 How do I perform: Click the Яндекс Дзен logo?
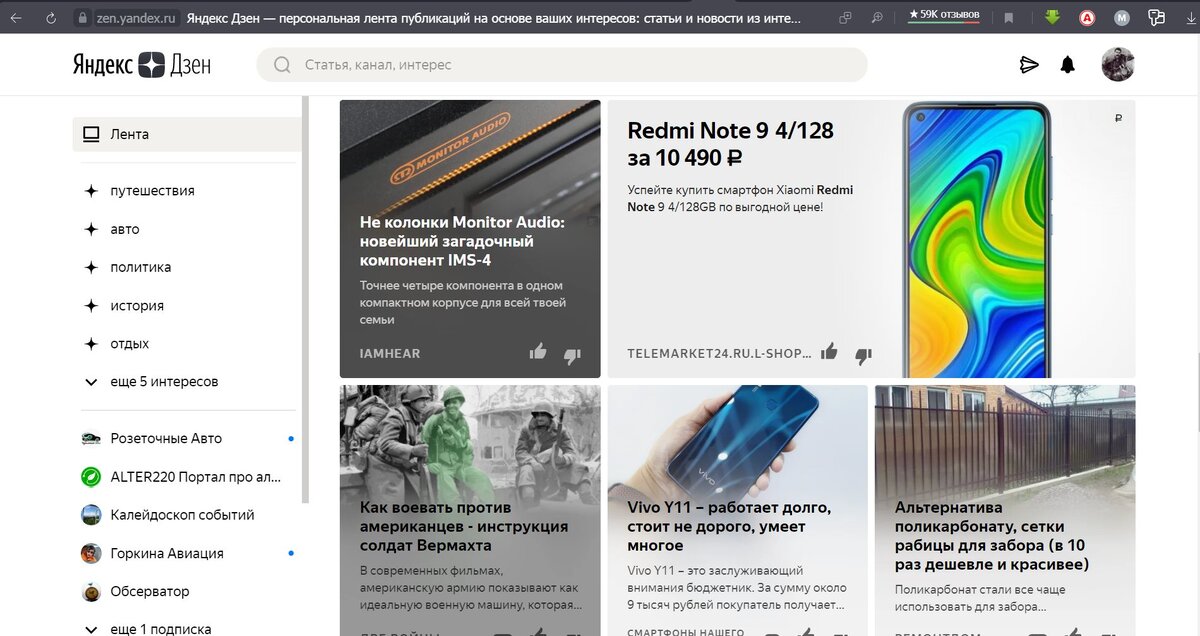(142, 65)
